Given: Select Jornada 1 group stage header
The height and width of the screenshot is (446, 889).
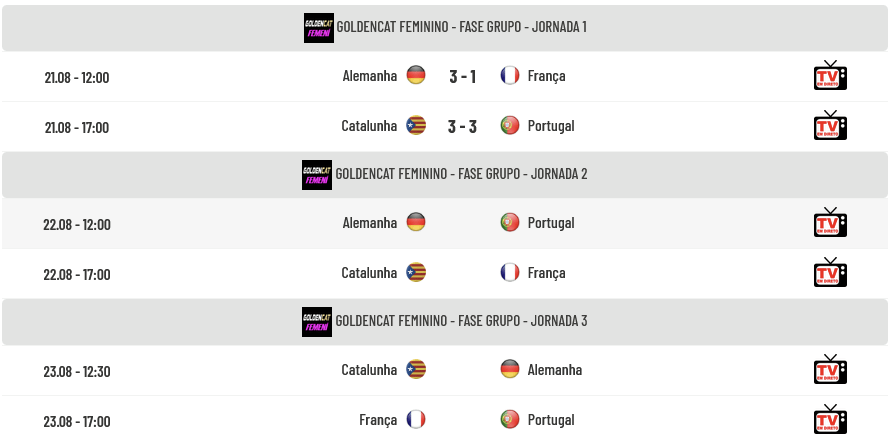Looking at the screenshot, I should (444, 28).
